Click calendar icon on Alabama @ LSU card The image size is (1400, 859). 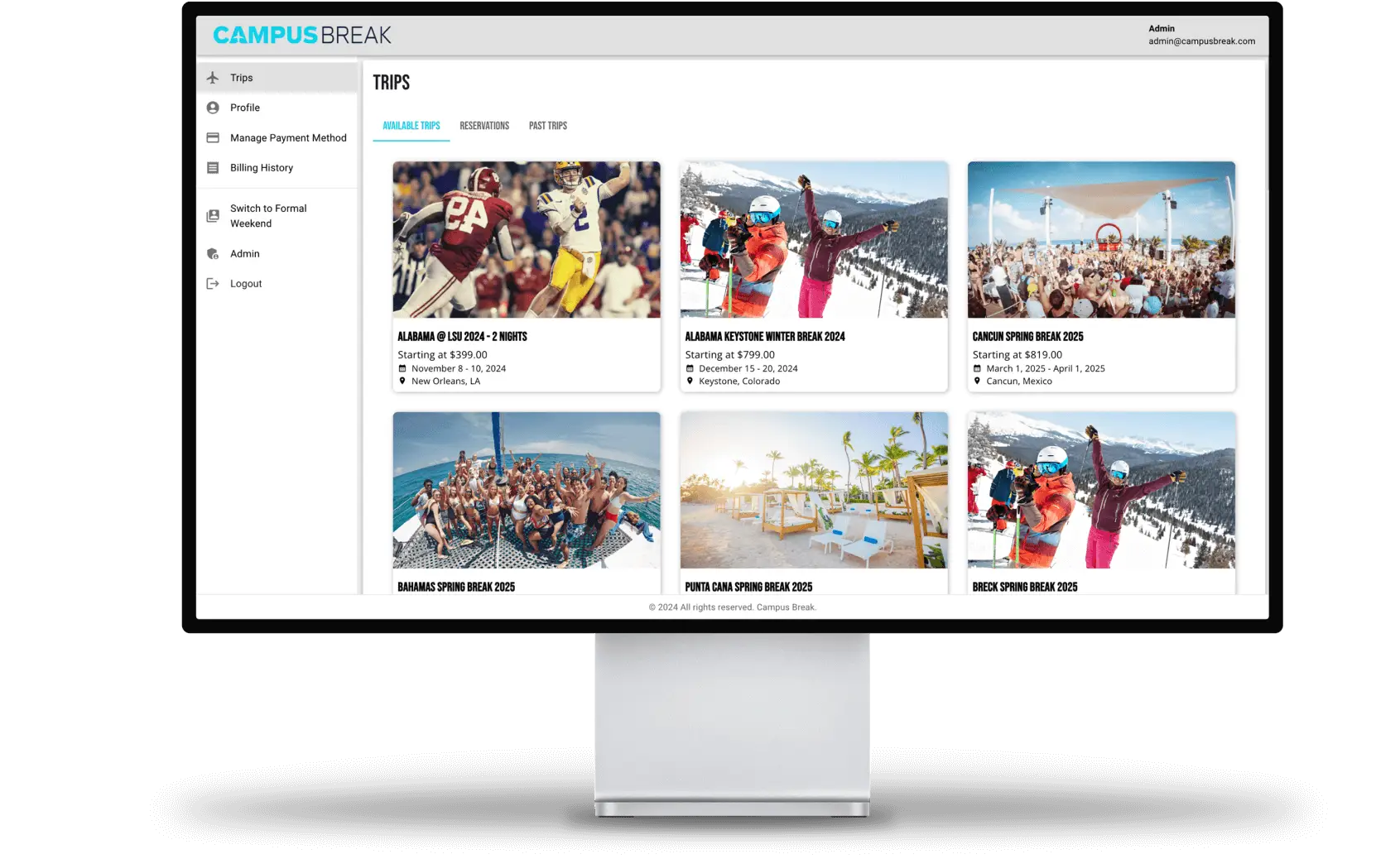click(402, 369)
